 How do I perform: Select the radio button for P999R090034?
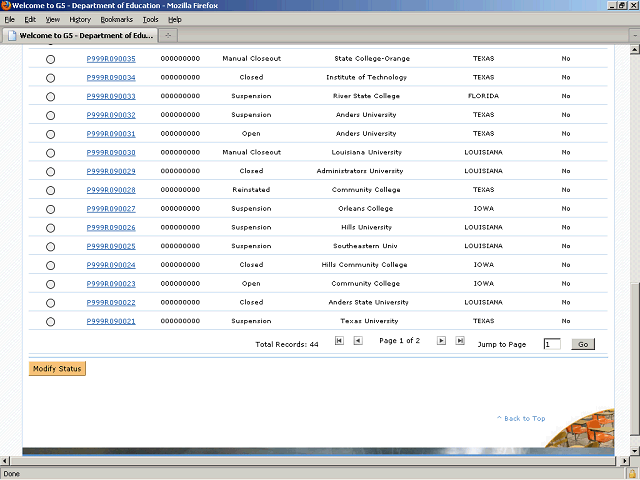(50, 78)
